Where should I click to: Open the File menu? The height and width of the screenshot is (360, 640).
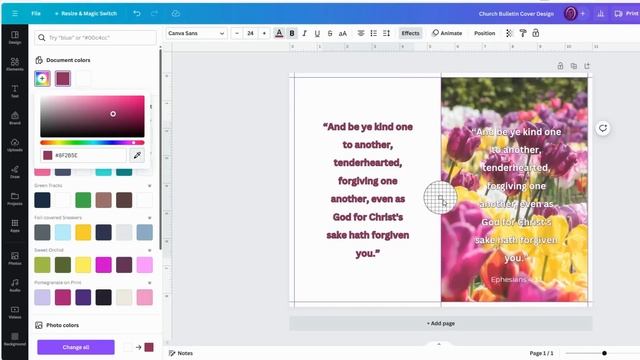coord(36,13)
